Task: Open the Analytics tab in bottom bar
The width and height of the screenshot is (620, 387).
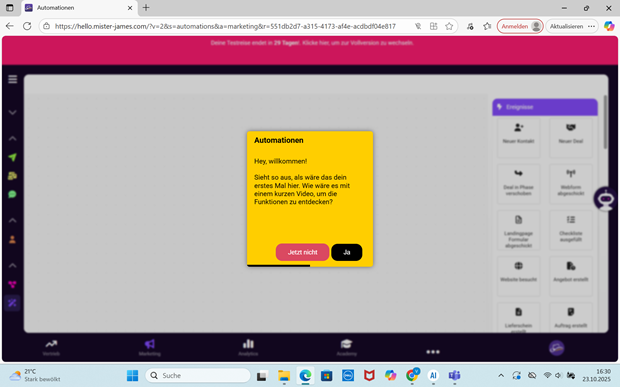Action: coord(248,347)
